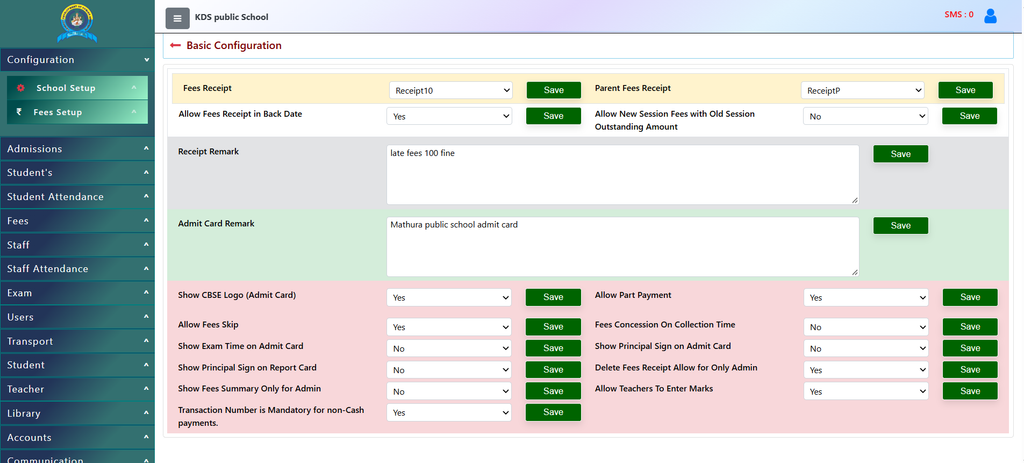Open Show Exam Time on Admit Card dropdown

click(449, 348)
